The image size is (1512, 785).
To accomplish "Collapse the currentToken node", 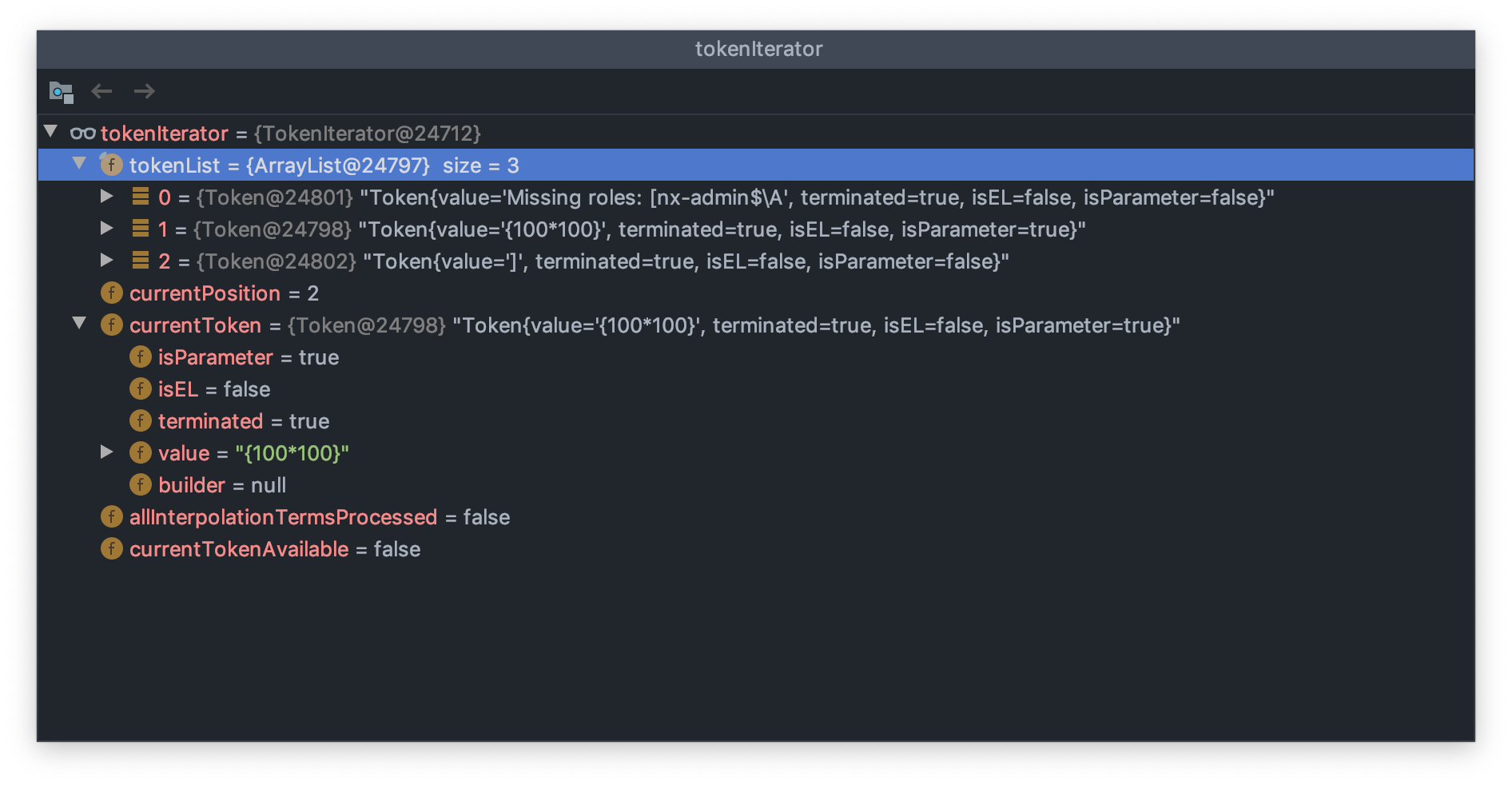I will point(79,323).
